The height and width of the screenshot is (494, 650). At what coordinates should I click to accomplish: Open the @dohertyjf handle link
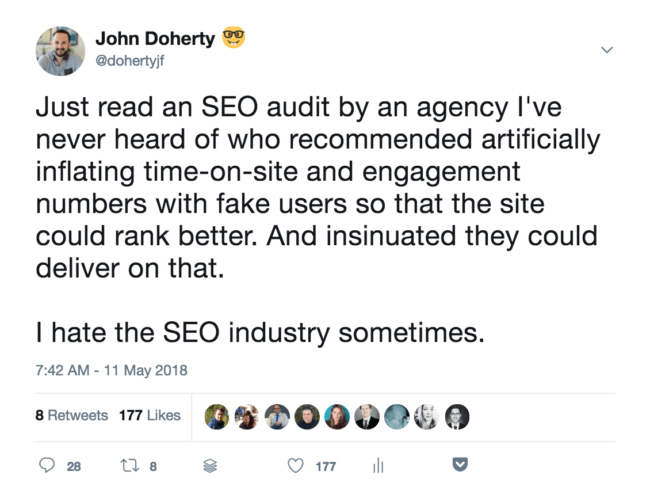(130, 61)
